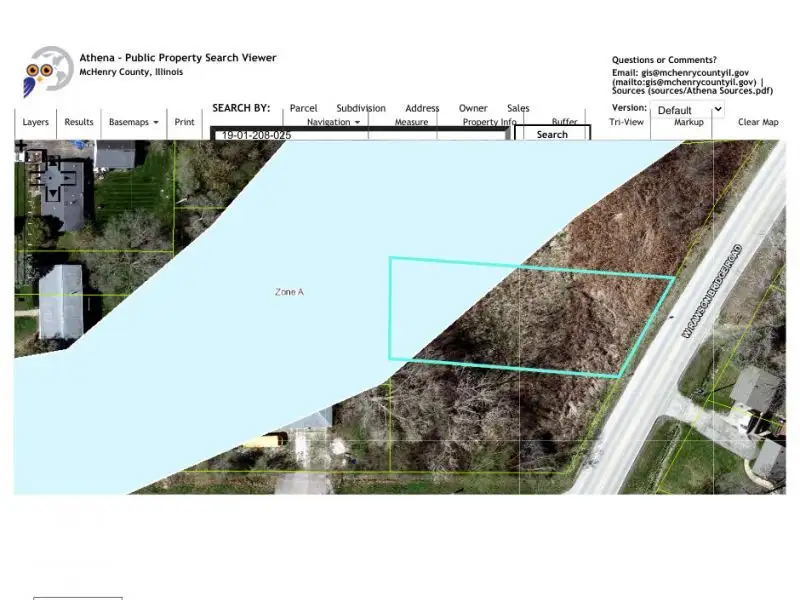Select the Measure tool

click(411, 122)
